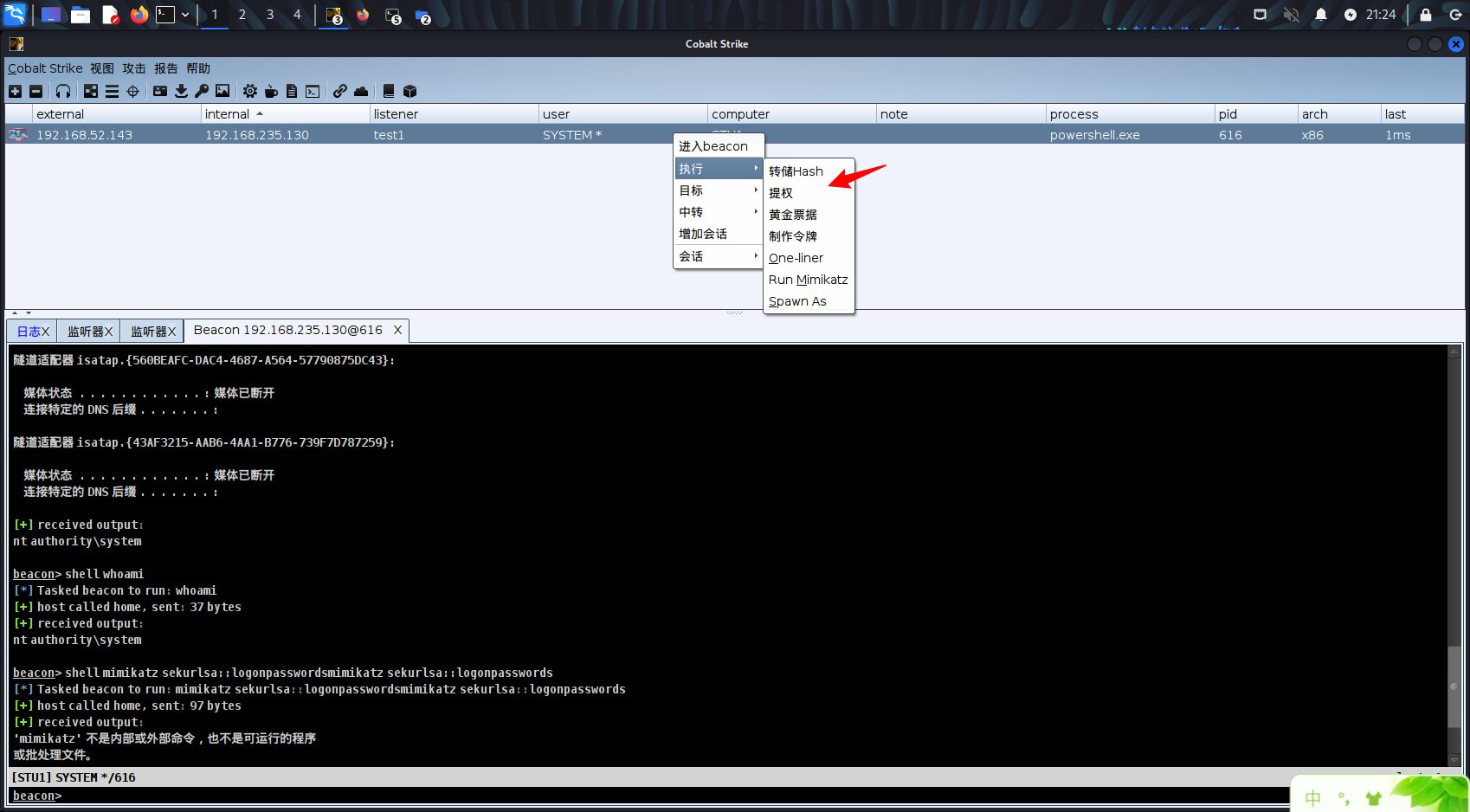
Task: Open Downloads via download arrow icon
Action: (x=181, y=91)
